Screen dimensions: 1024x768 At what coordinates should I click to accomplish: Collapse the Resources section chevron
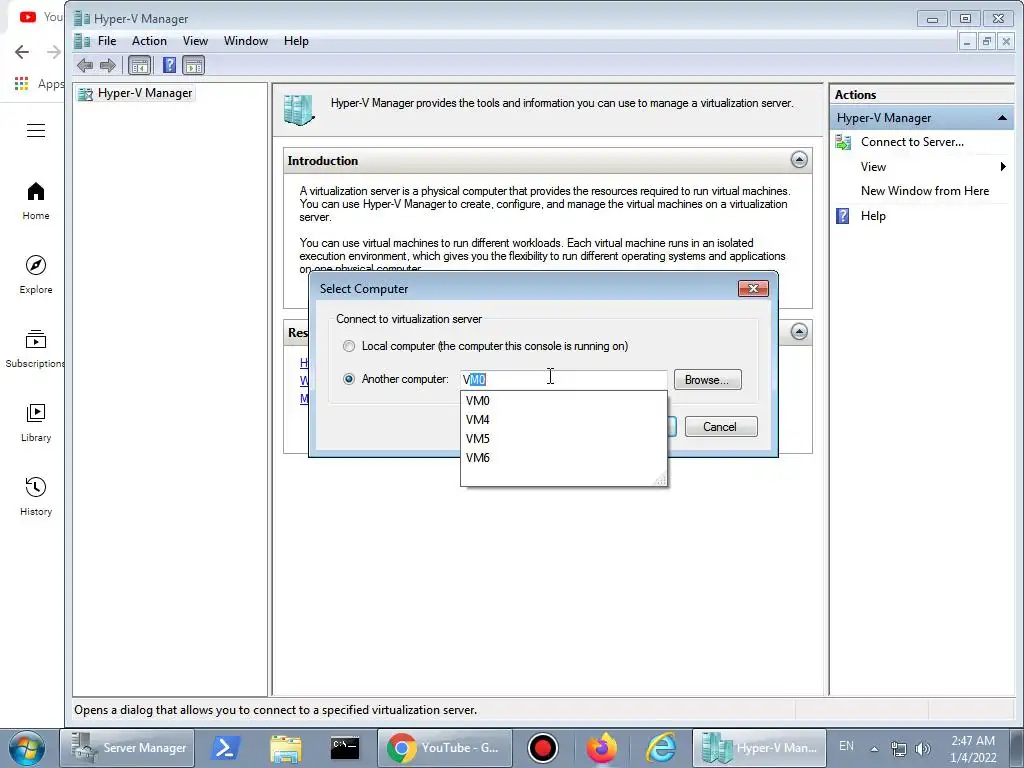pos(799,332)
